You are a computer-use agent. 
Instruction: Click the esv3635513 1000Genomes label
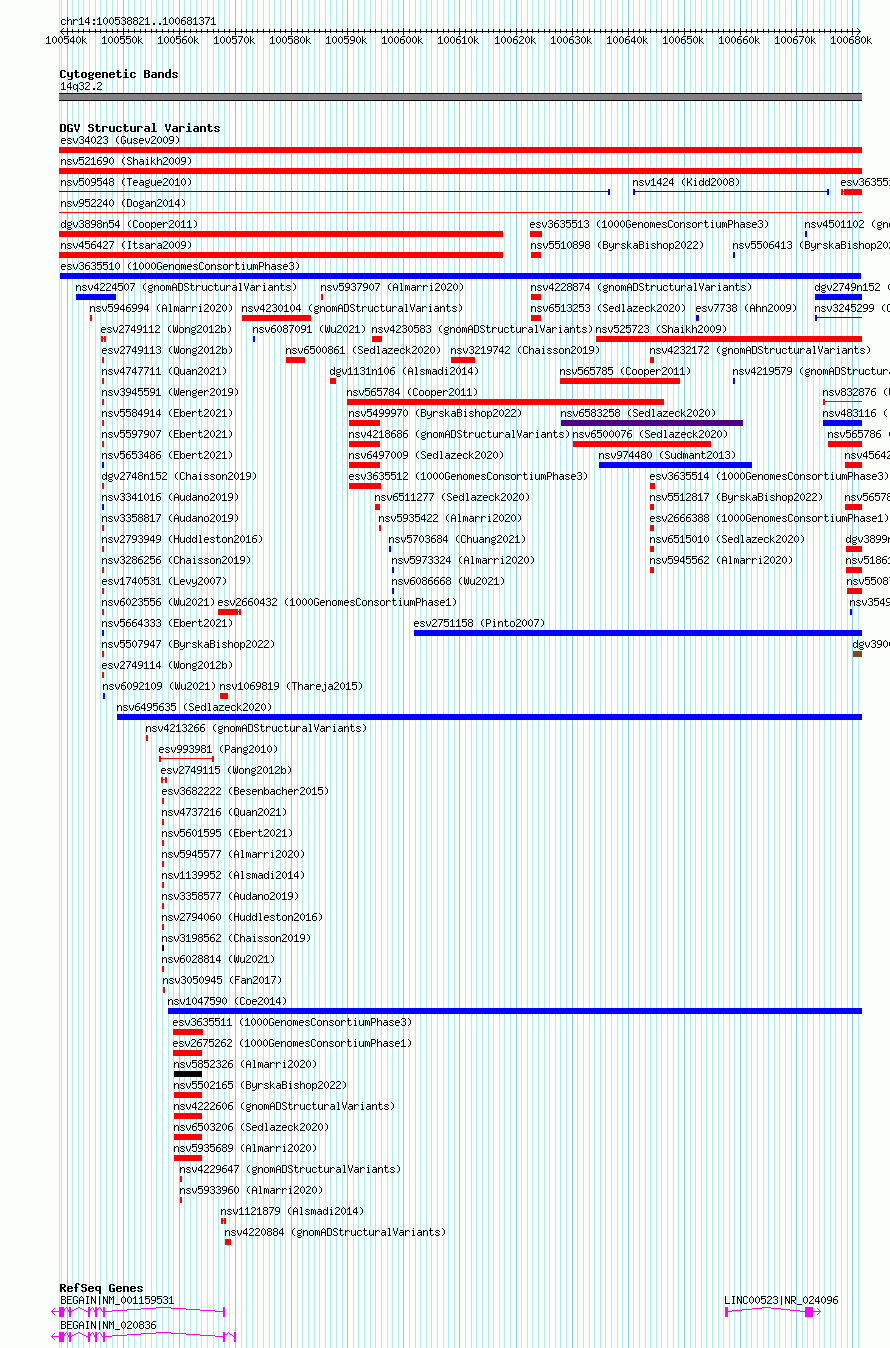(649, 224)
